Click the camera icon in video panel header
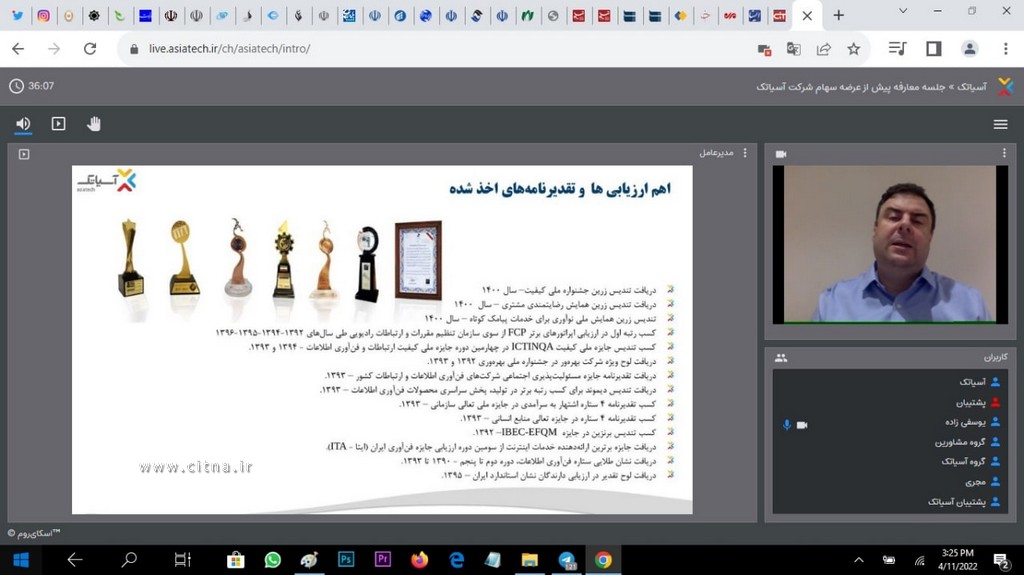Viewport: 1024px width, 575px height. [x=781, y=154]
